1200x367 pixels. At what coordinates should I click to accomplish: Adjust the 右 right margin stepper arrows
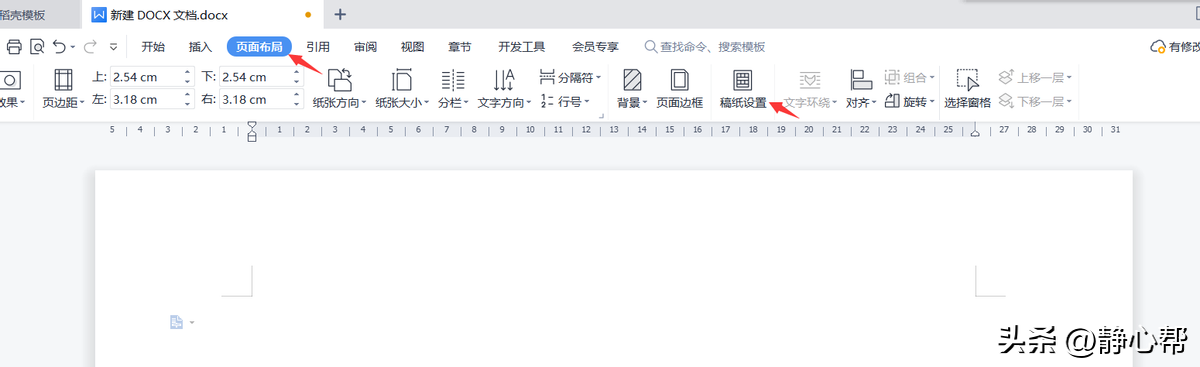pyautogui.click(x=296, y=99)
